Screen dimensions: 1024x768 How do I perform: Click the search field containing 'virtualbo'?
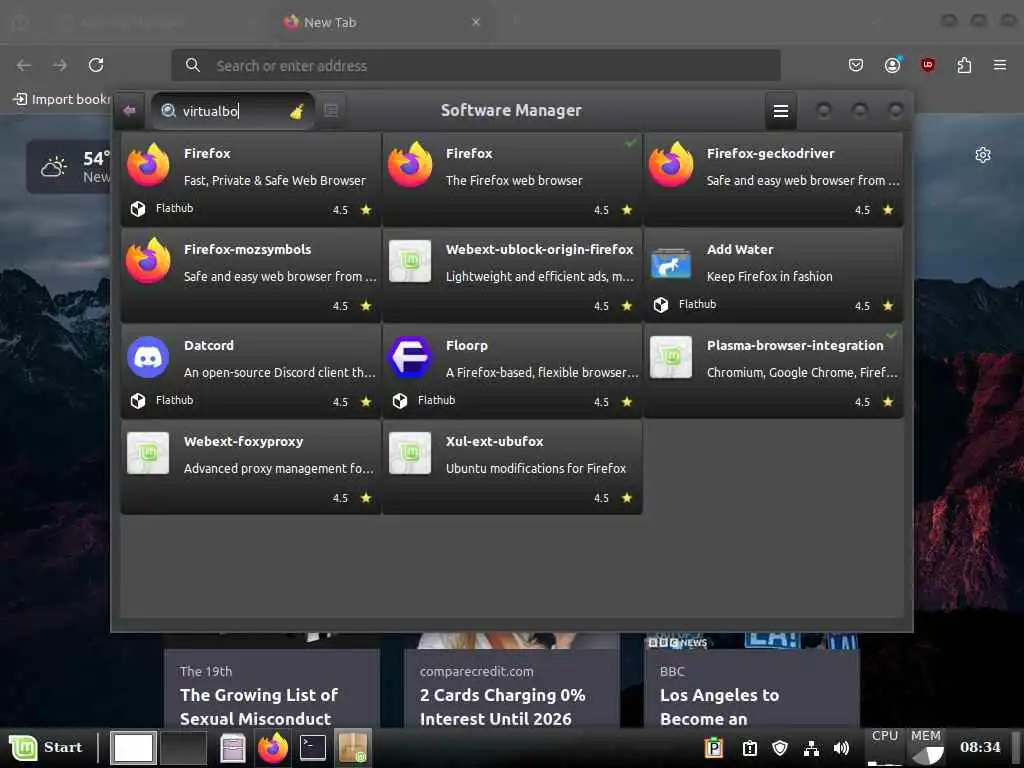tap(233, 111)
